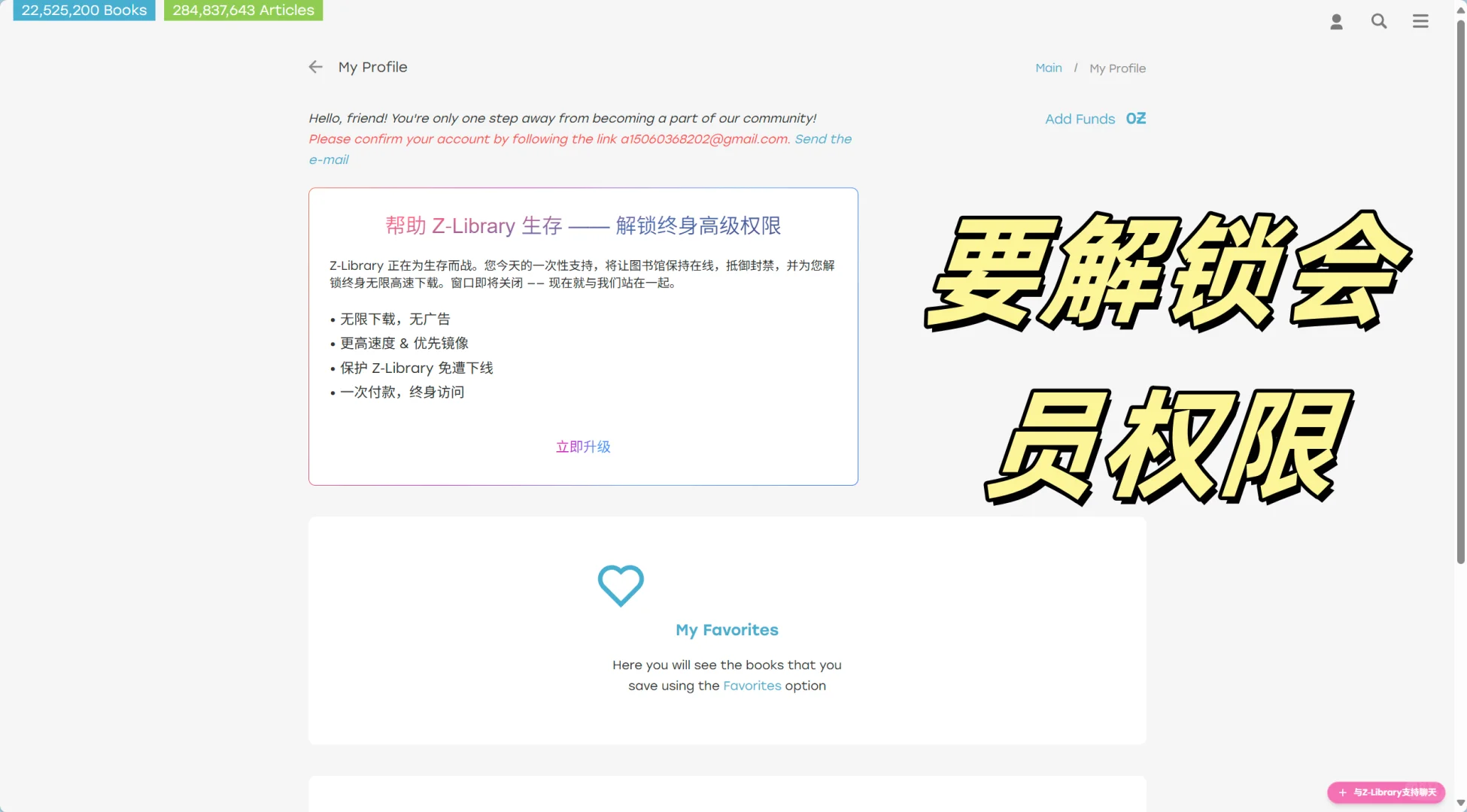Viewport: 1467px width, 812px height.
Task: Click the scrollbar down arrow
Action: [x=1460, y=803]
